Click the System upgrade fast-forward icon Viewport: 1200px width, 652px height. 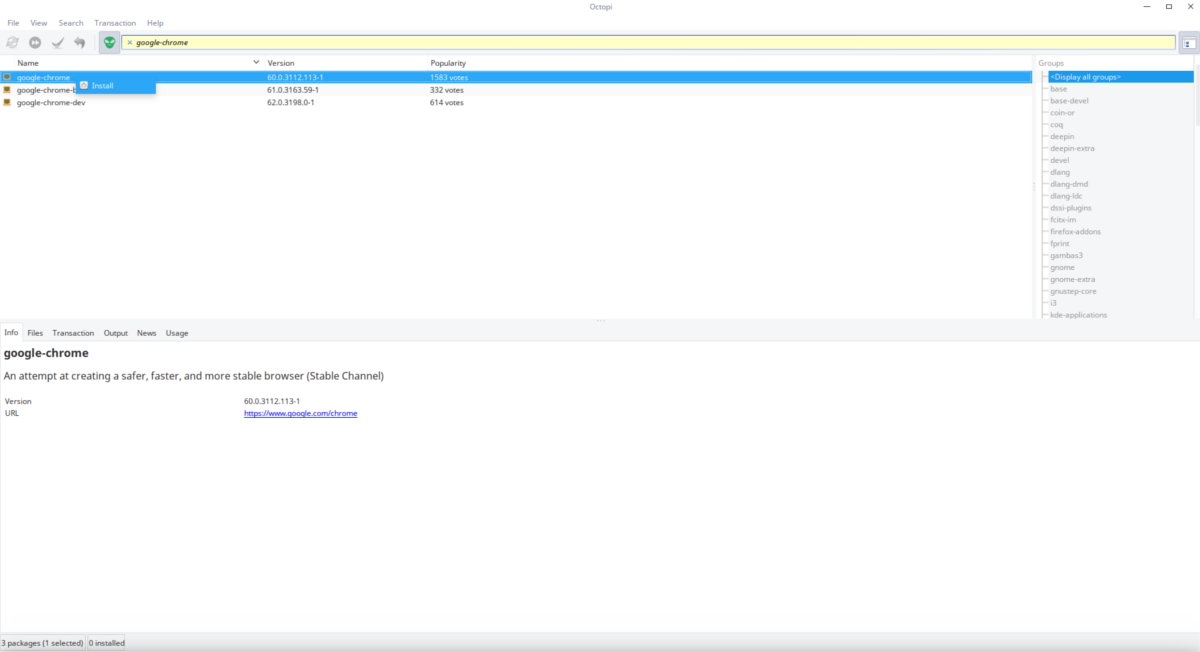click(35, 42)
